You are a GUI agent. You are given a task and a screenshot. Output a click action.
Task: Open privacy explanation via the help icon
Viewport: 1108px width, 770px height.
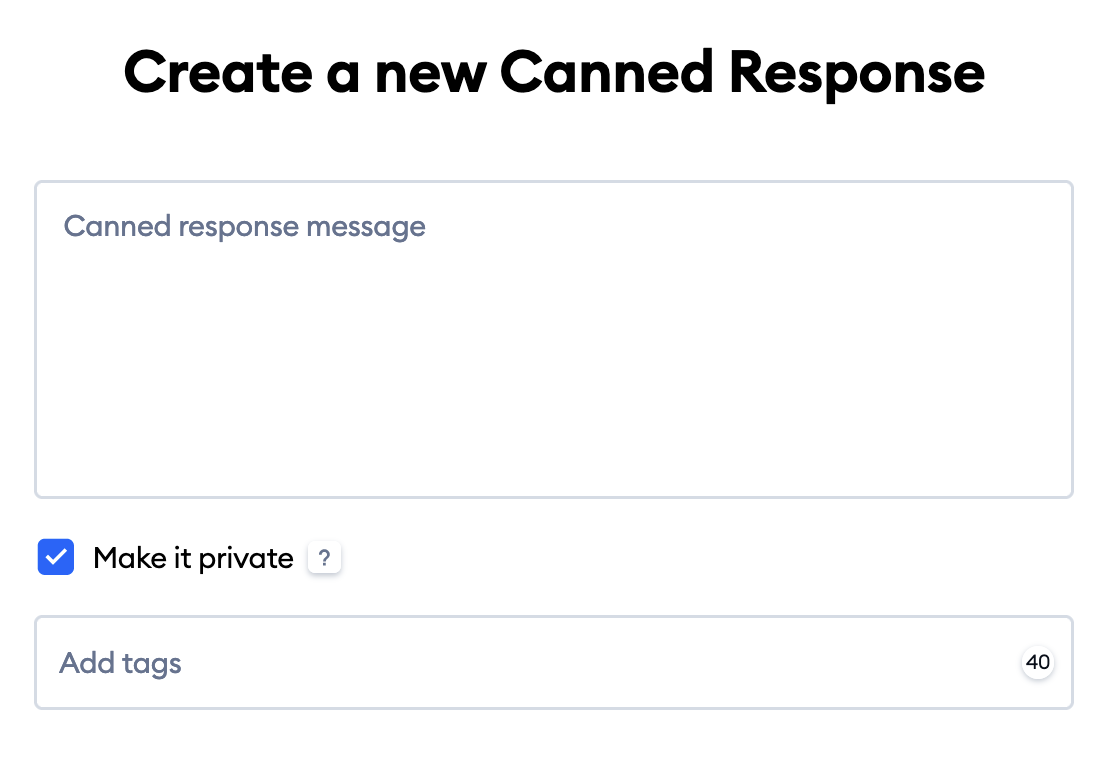[x=324, y=558]
